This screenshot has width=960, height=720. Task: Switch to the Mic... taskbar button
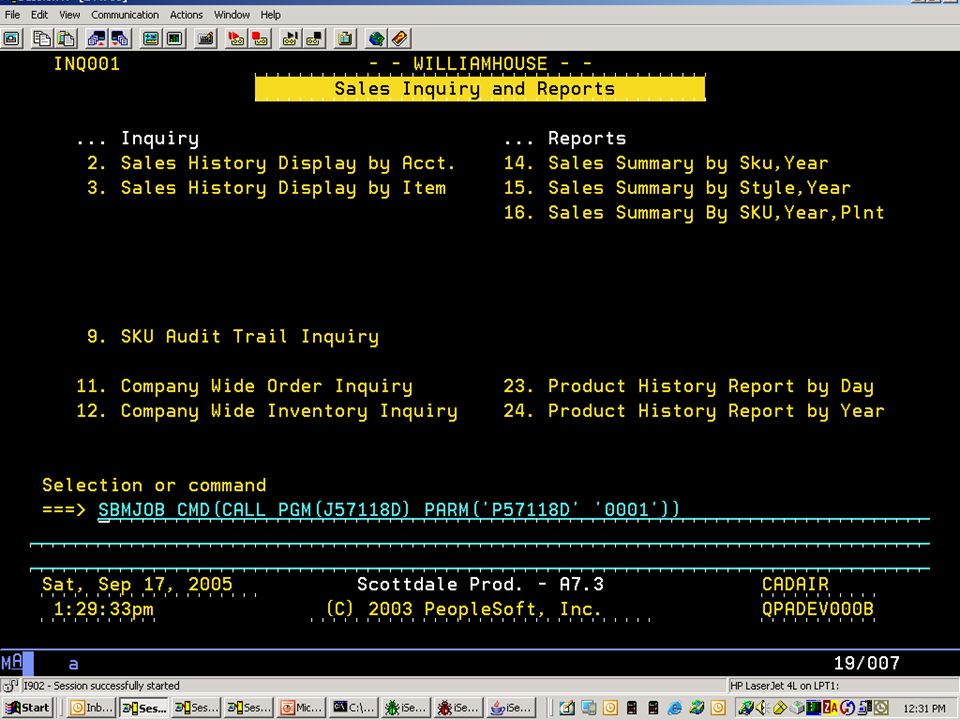(x=301, y=708)
